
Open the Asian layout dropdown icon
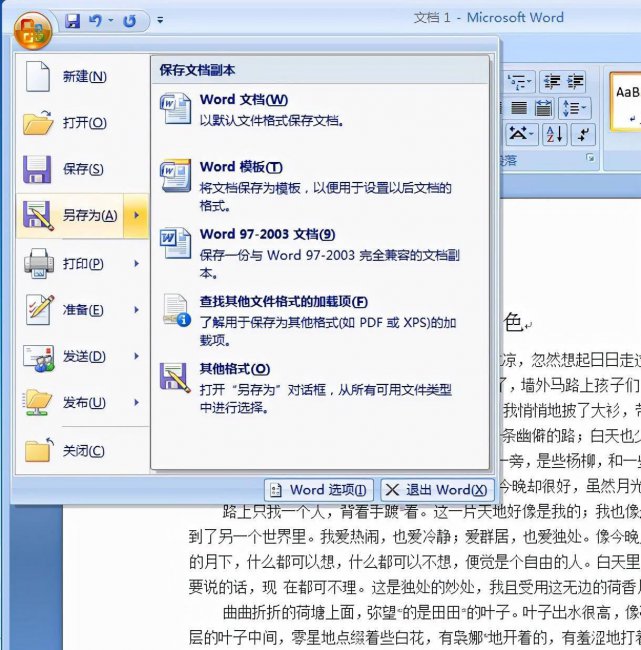[522, 134]
